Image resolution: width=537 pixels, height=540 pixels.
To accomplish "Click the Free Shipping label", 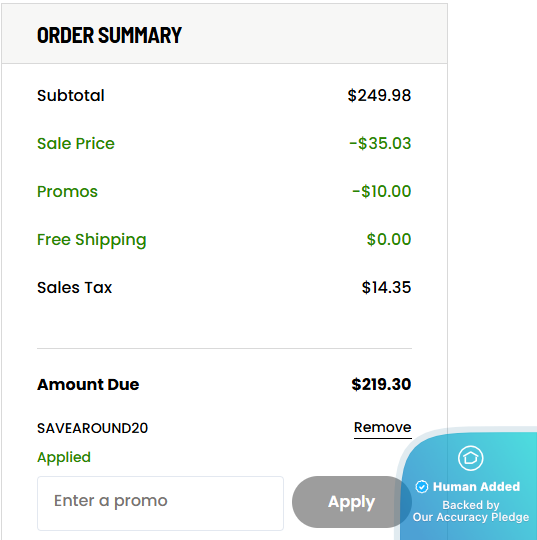I will (x=92, y=240).
